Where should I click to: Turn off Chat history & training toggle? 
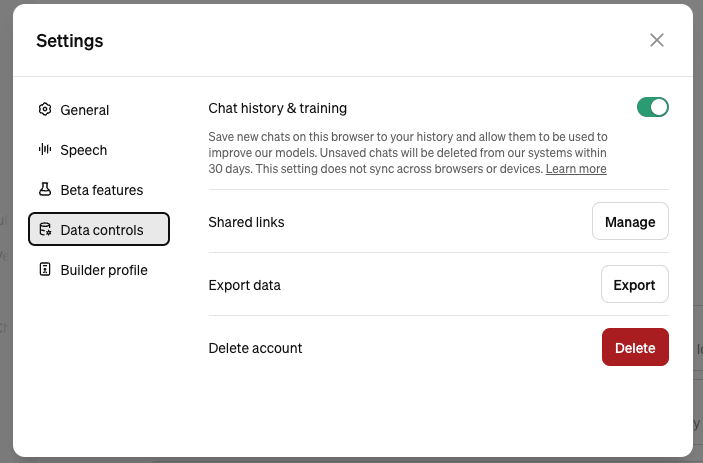(x=653, y=107)
